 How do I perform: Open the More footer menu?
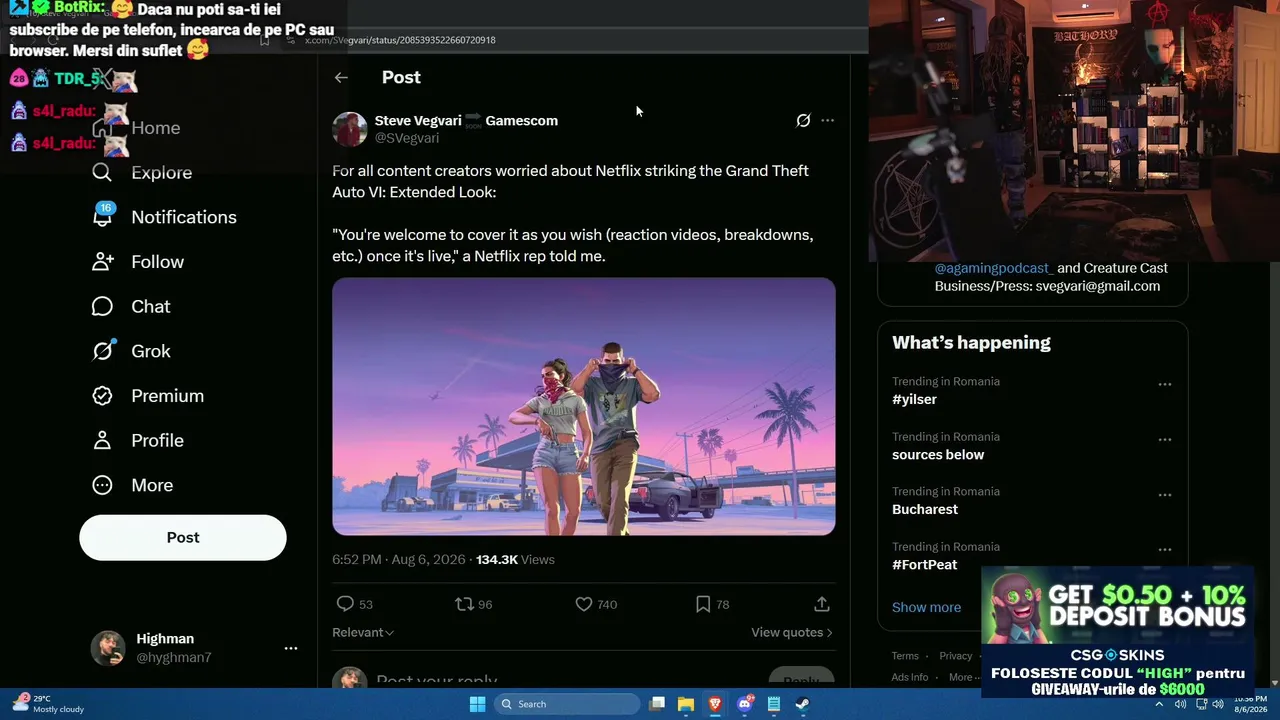965,677
